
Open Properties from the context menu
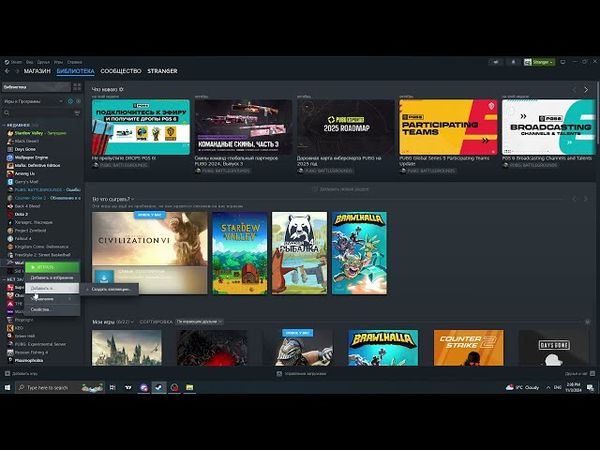(52, 310)
